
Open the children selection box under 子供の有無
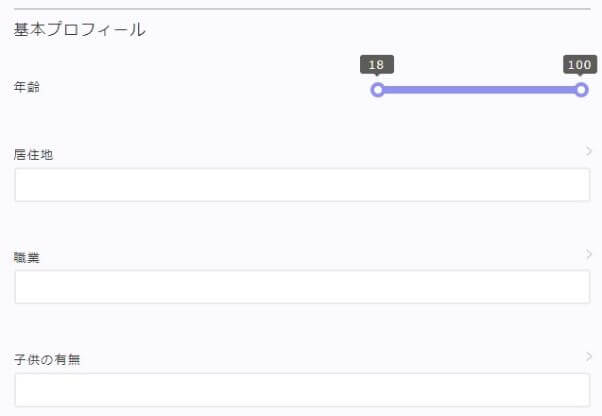click(x=302, y=390)
